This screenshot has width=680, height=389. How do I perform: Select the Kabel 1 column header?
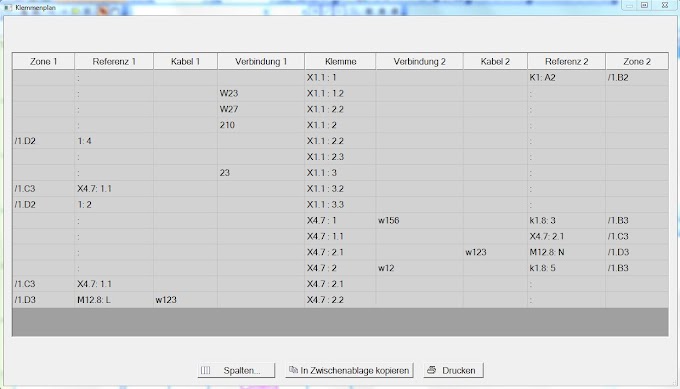[185, 61]
